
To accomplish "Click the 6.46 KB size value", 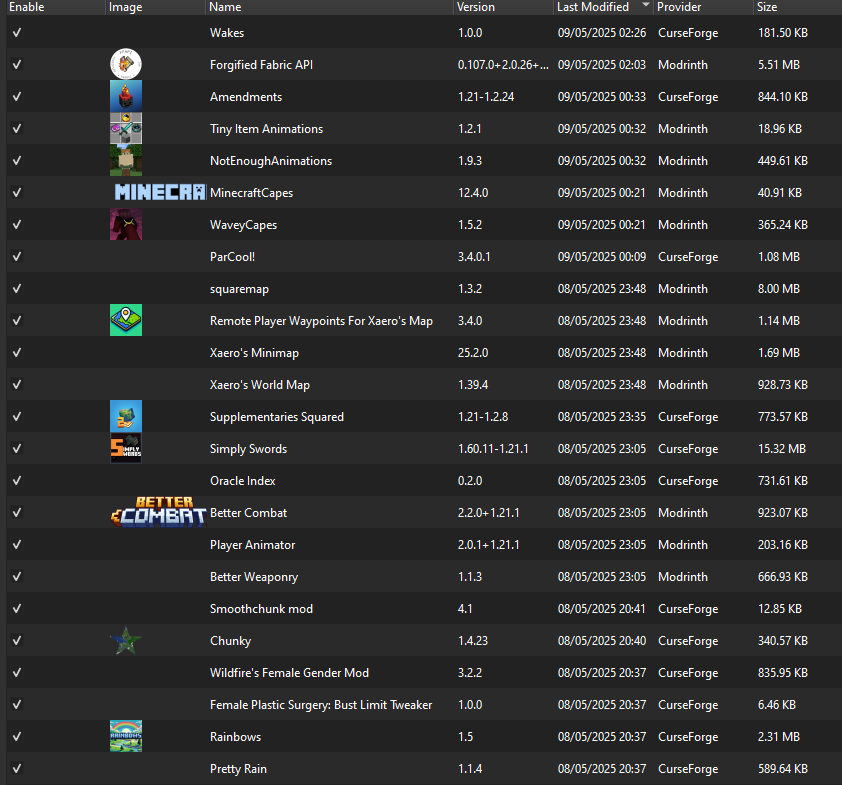I will pyautogui.click(x=776, y=705).
